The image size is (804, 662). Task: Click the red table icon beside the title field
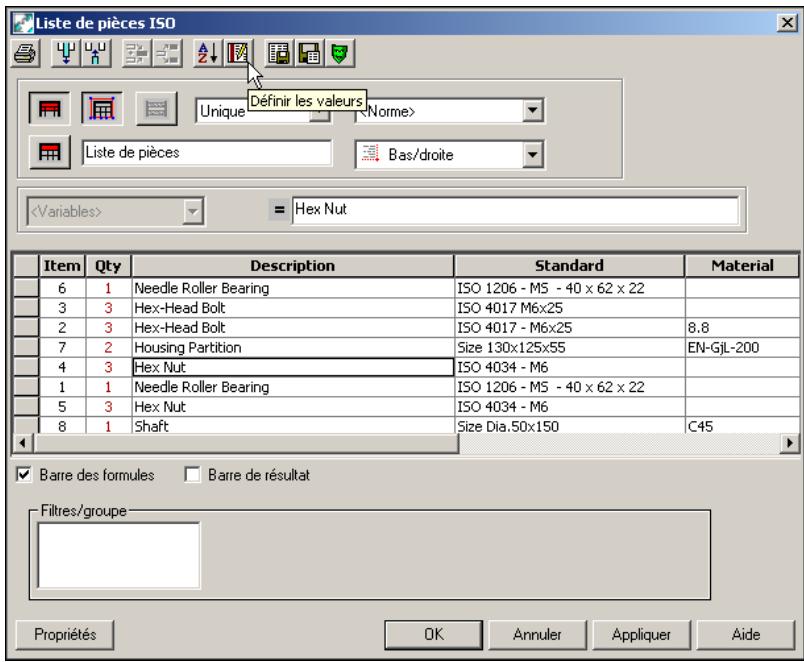point(49,152)
